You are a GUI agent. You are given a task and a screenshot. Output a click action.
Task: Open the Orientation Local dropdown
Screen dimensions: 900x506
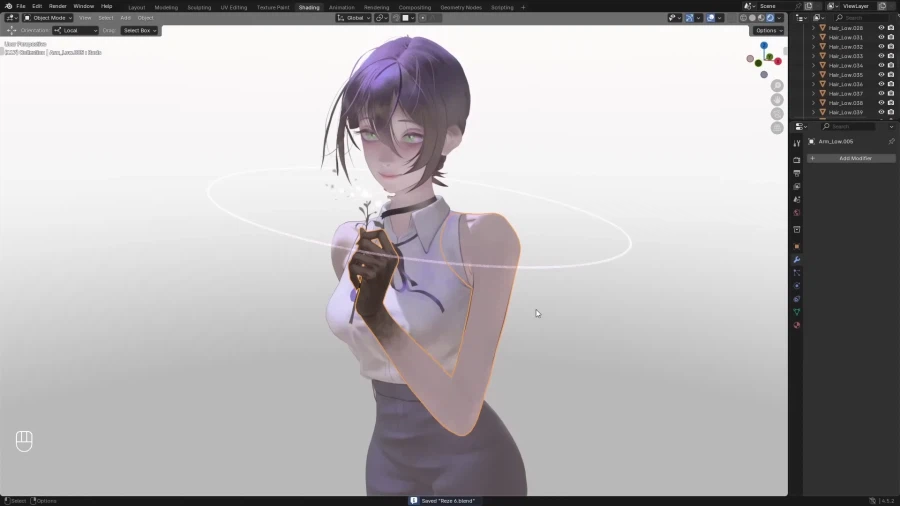tap(76, 30)
